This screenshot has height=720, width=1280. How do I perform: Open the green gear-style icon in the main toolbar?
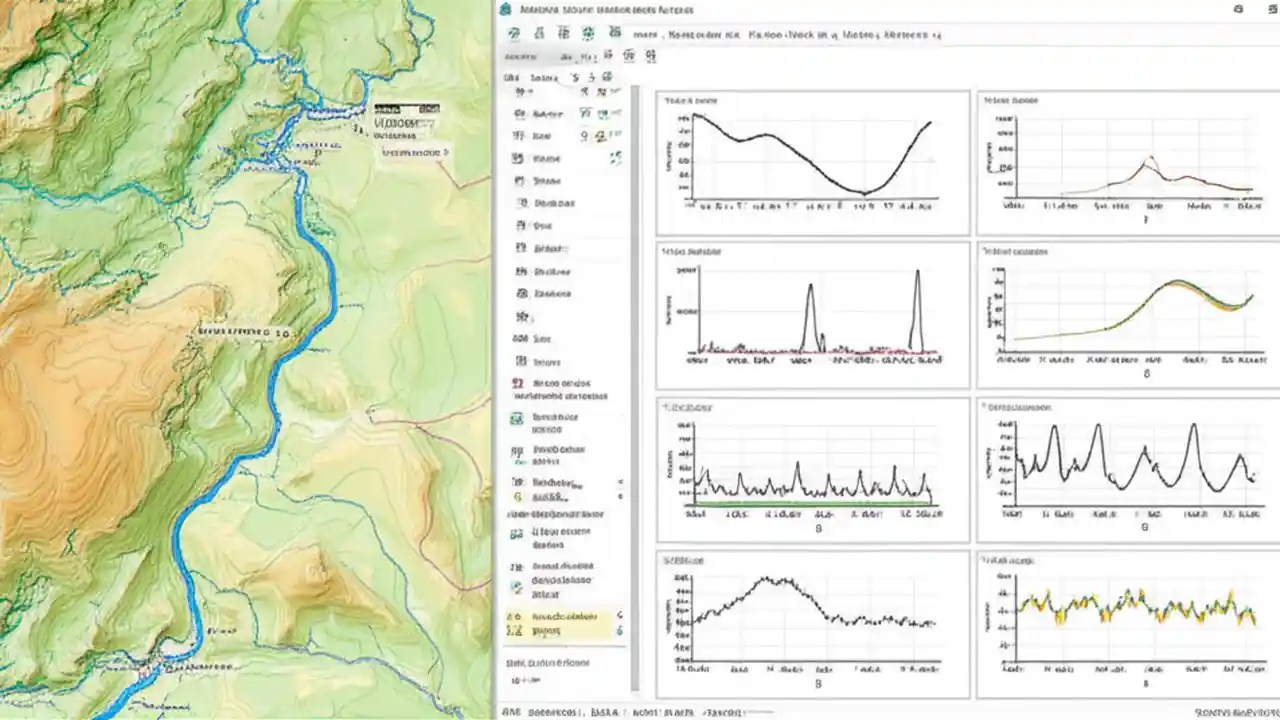(x=588, y=33)
